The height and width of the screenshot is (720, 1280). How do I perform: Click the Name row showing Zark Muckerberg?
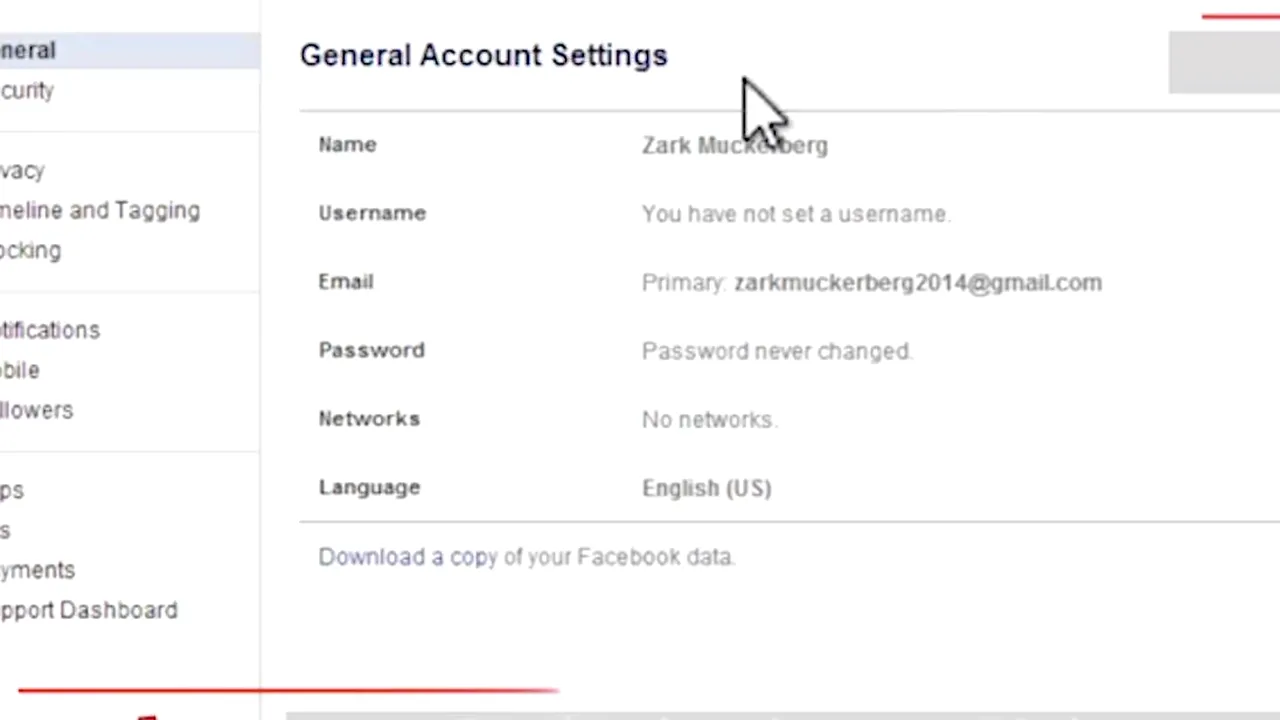click(734, 146)
